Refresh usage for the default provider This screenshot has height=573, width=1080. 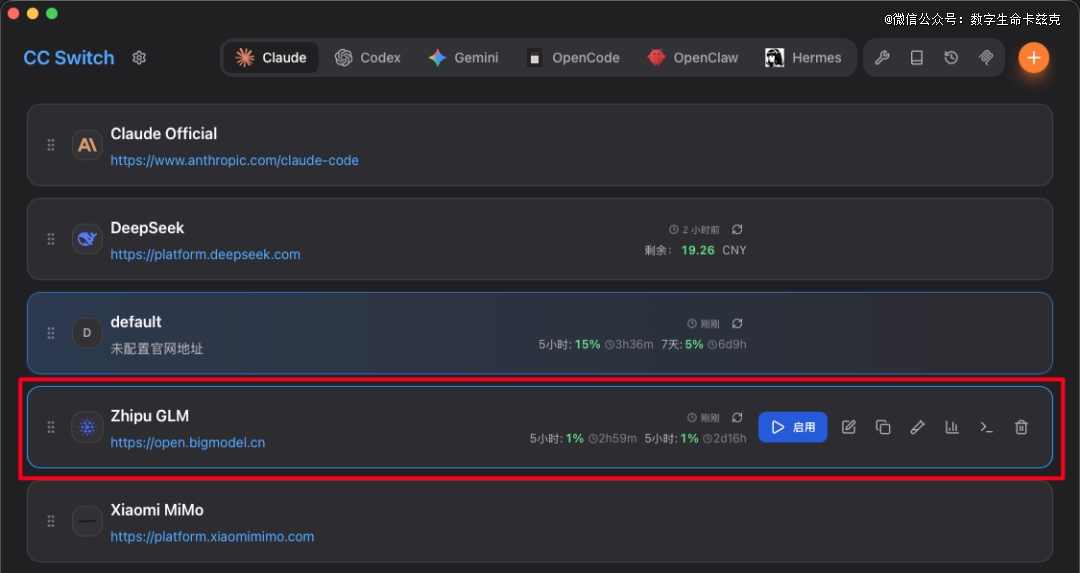tap(737, 324)
